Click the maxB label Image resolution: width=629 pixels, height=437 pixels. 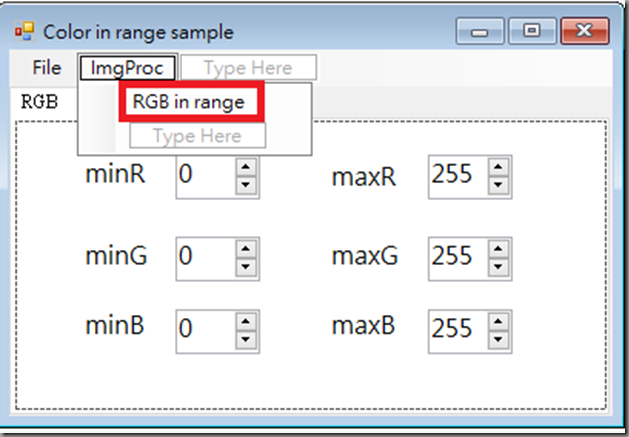pos(363,326)
